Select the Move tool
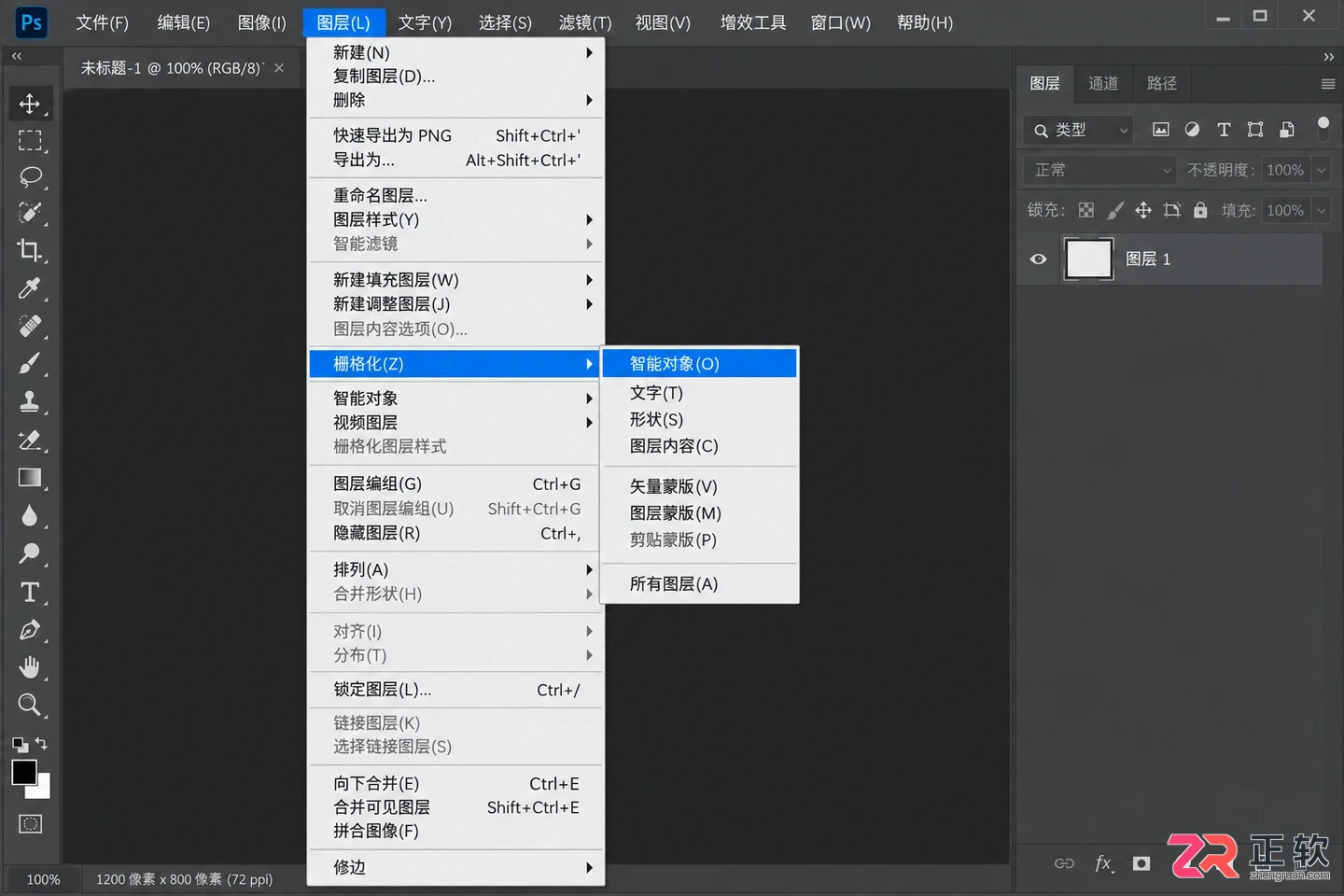Screen dimensions: 1344x896 coord(30,104)
